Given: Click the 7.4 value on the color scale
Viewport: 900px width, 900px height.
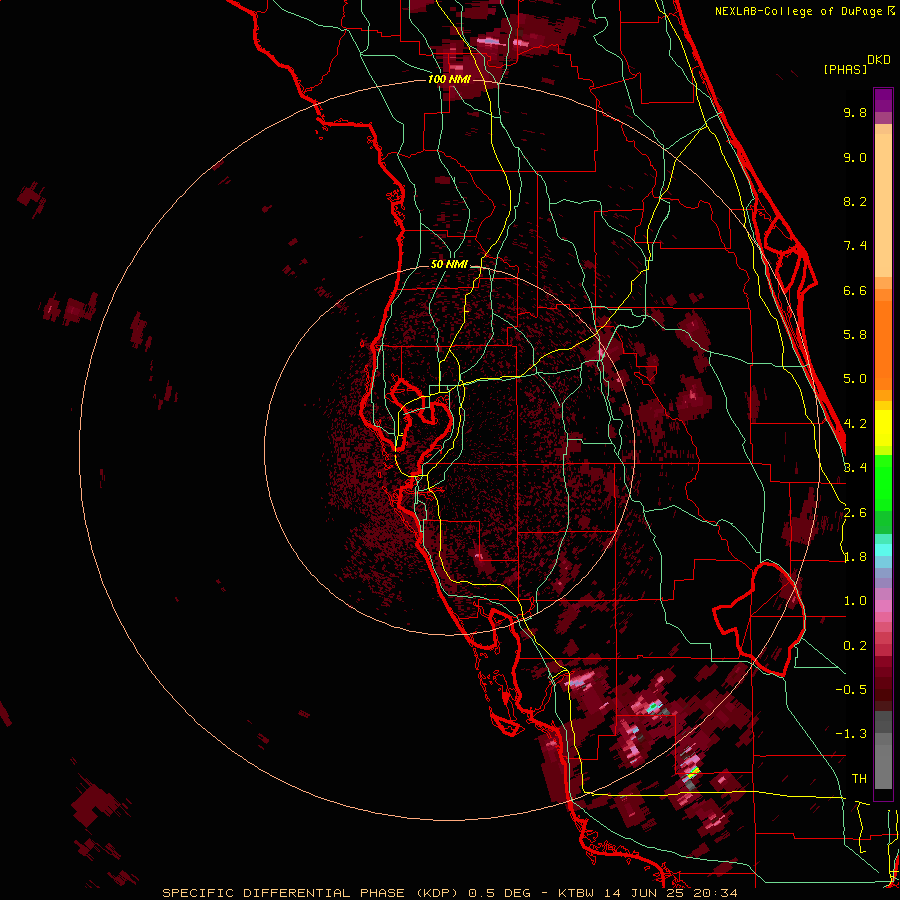Looking at the screenshot, I should pyautogui.click(x=855, y=246).
